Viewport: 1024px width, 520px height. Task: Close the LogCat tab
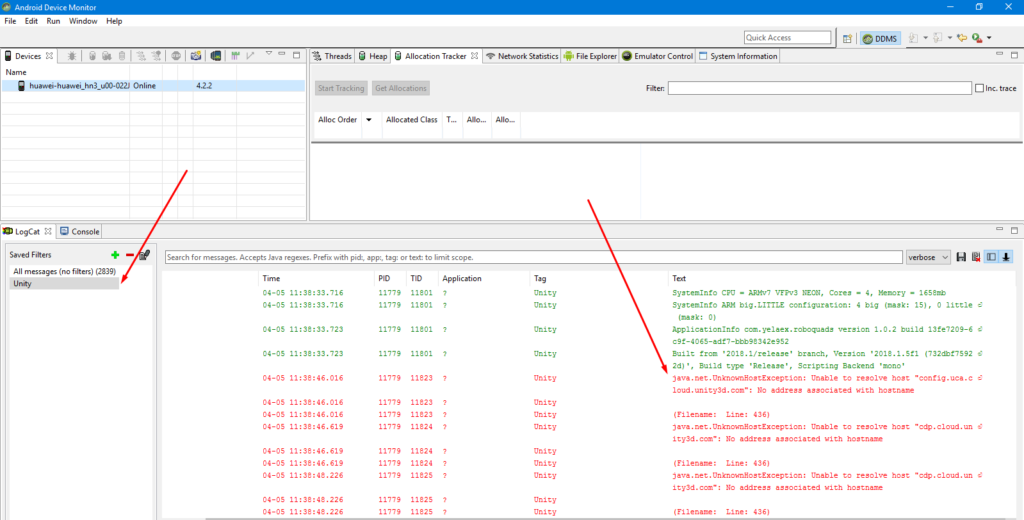pos(48,231)
